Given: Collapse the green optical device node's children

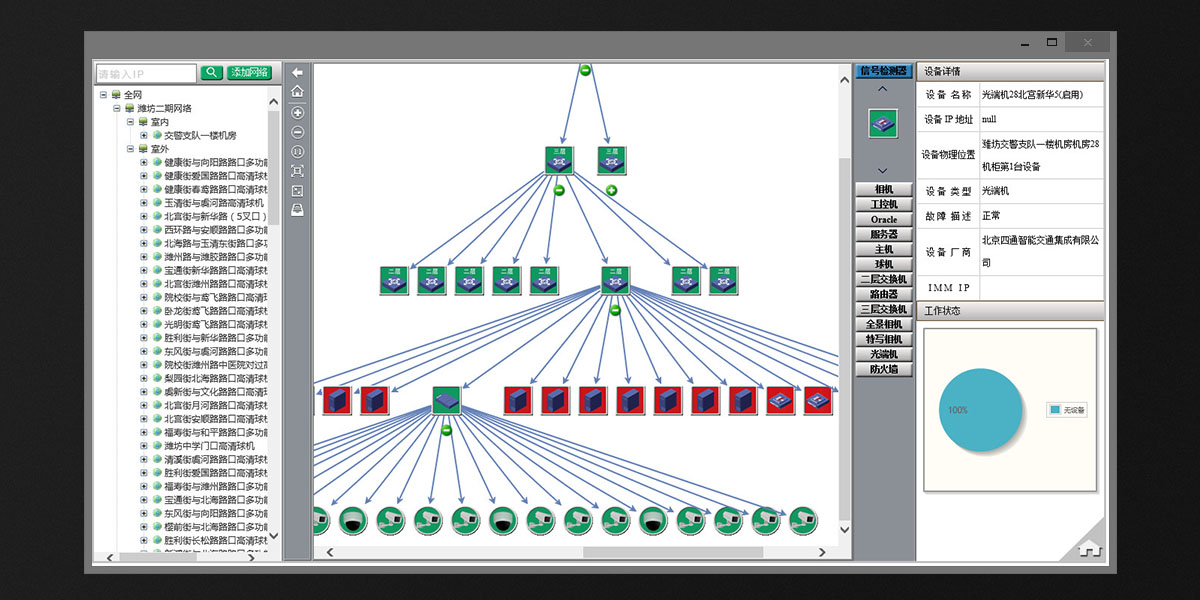Looking at the screenshot, I should [446, 430].
